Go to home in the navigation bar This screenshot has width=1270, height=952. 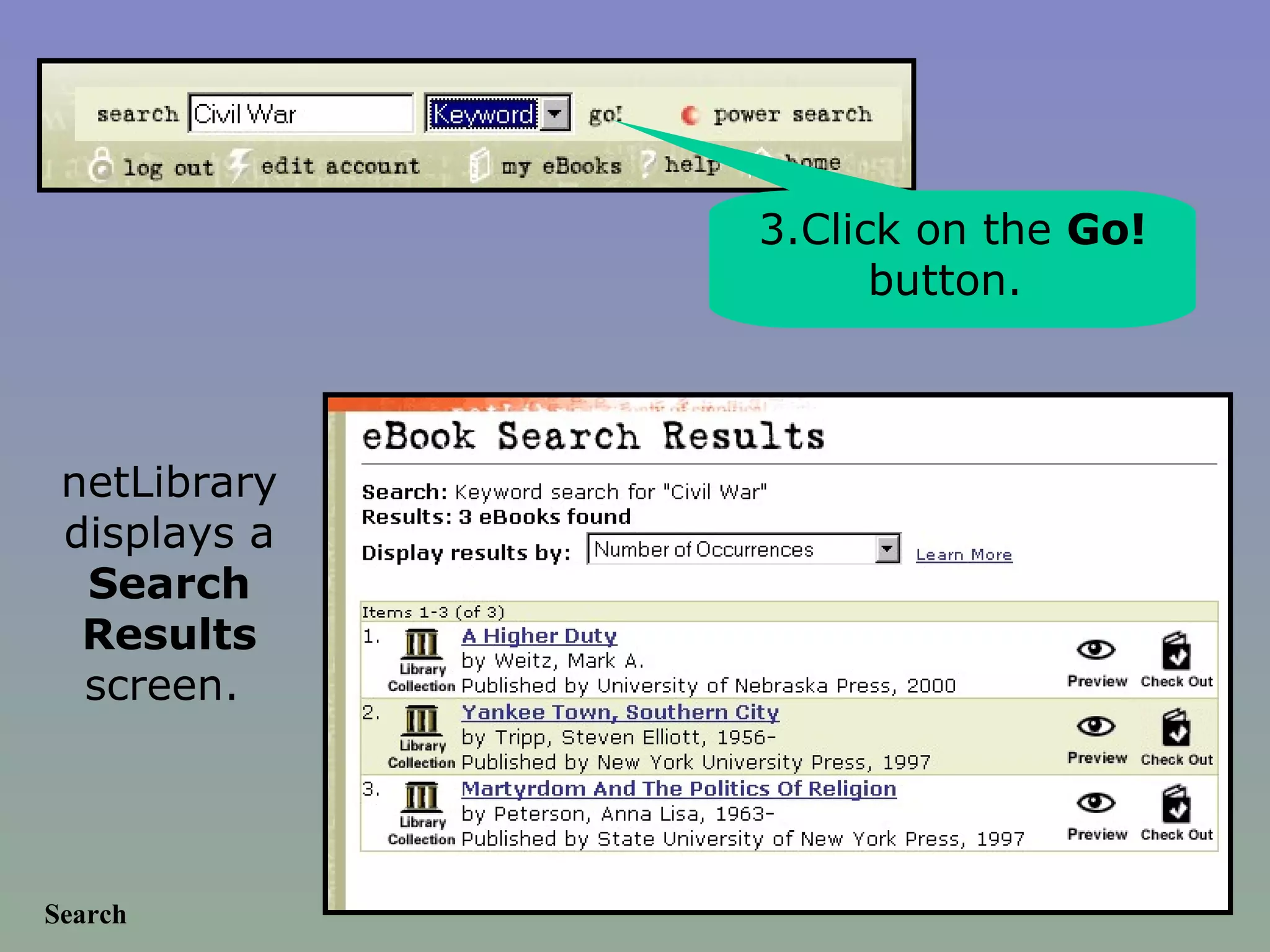(x=812, y=162)
